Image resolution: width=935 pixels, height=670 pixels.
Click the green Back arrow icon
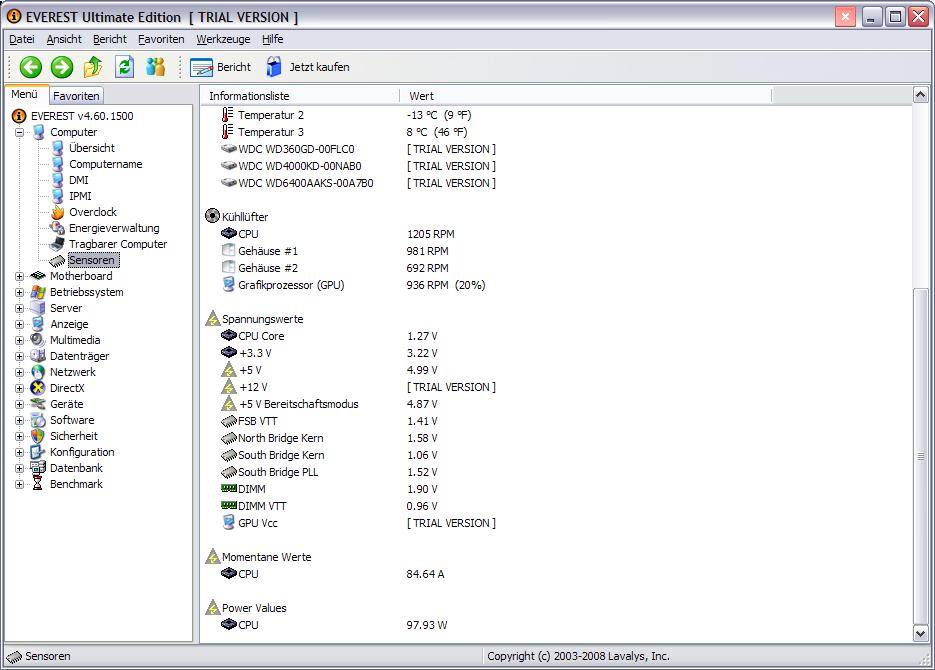[30, 67]
